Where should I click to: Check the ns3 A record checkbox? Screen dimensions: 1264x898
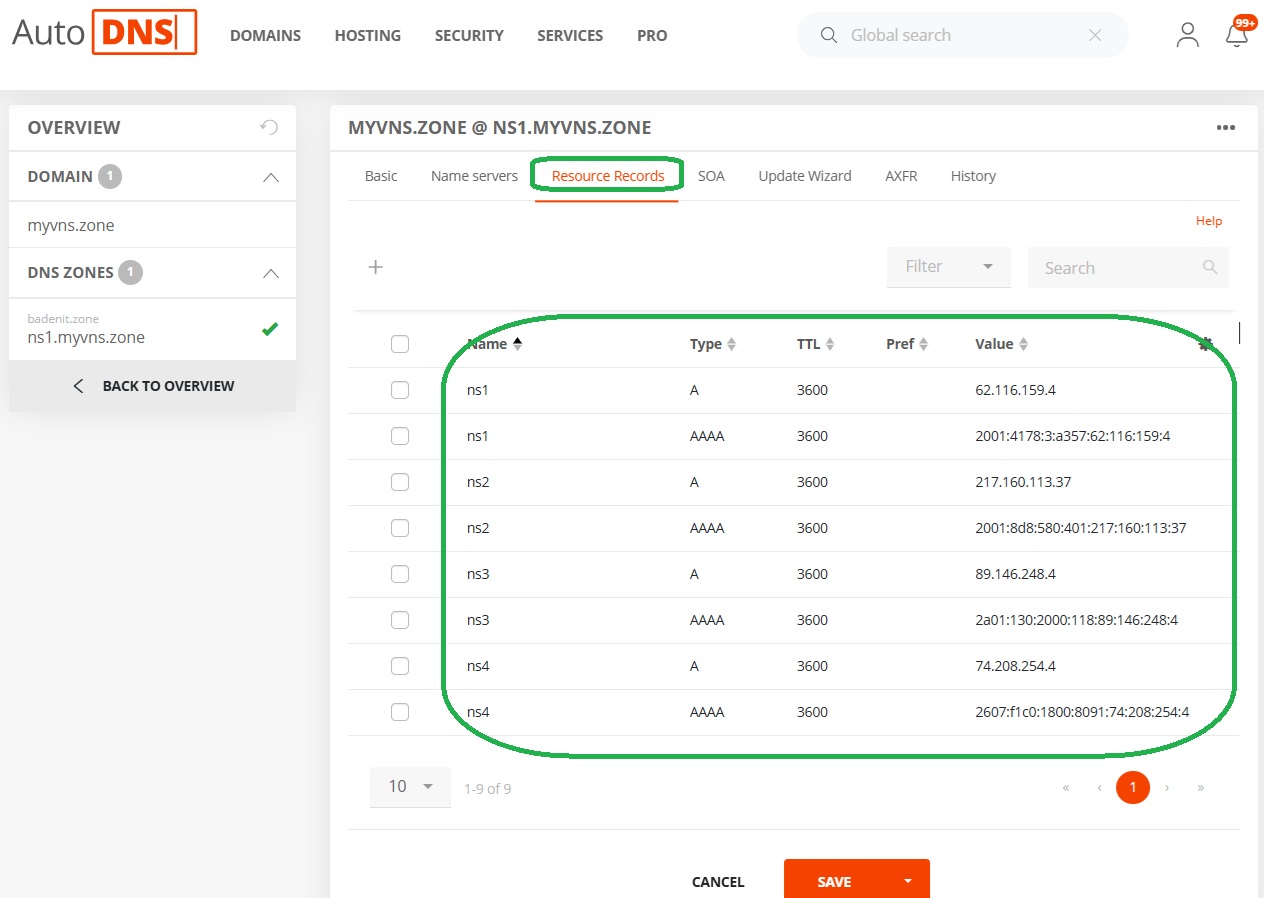pos(400,574)
